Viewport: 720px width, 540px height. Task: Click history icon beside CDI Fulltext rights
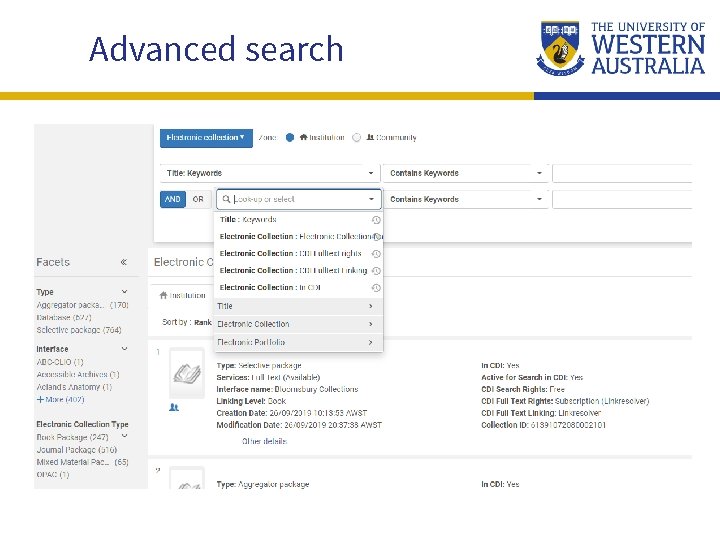coord(376,254)
